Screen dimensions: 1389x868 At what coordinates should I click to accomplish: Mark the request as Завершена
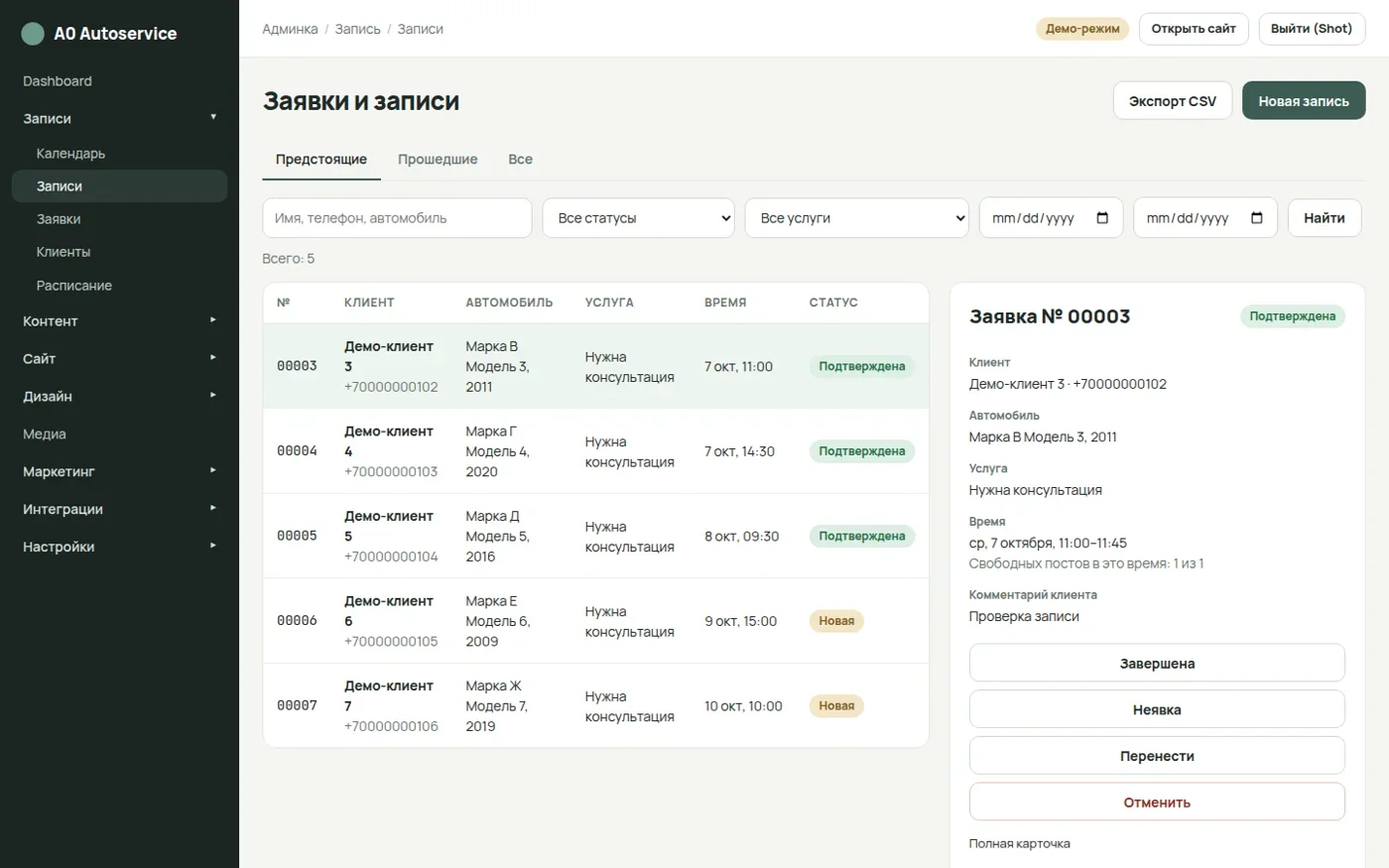click(1157, 664)
